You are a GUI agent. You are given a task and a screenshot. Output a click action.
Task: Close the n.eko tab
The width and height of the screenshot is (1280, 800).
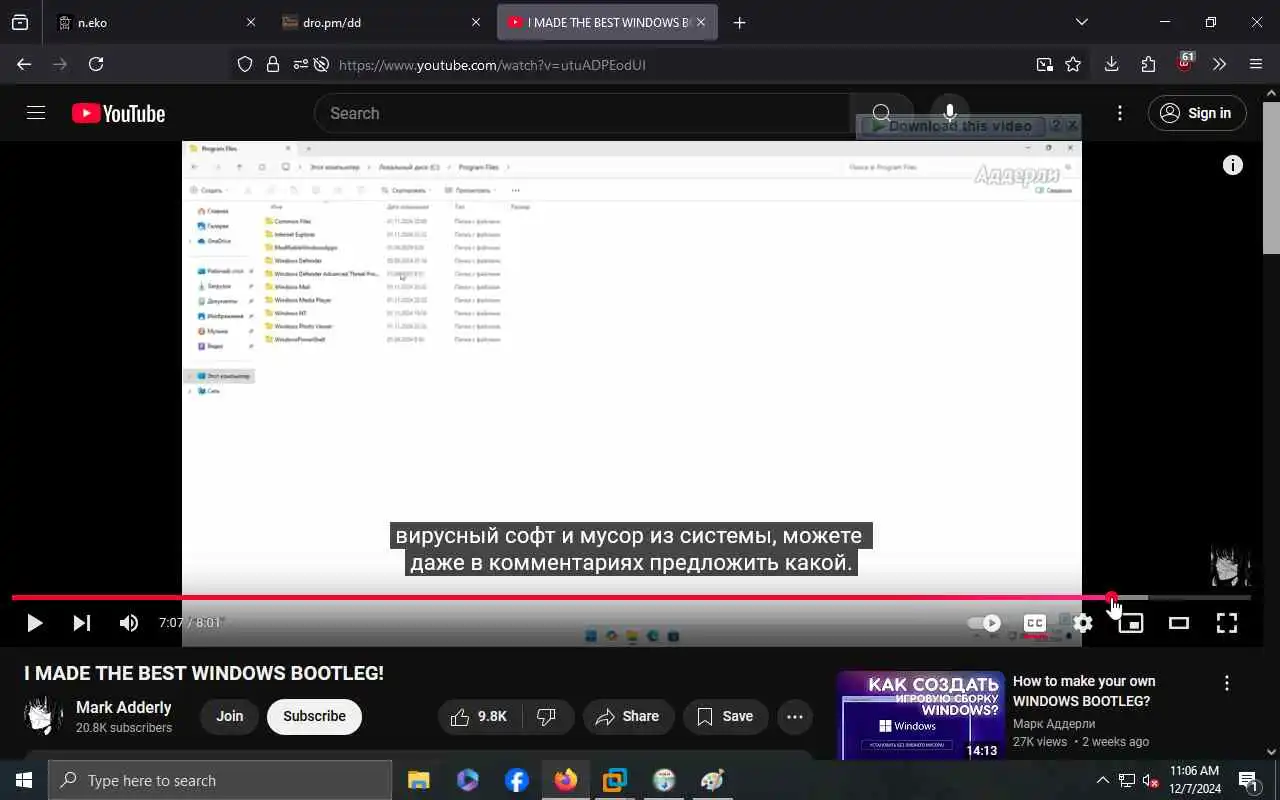[x=250, y=22]
